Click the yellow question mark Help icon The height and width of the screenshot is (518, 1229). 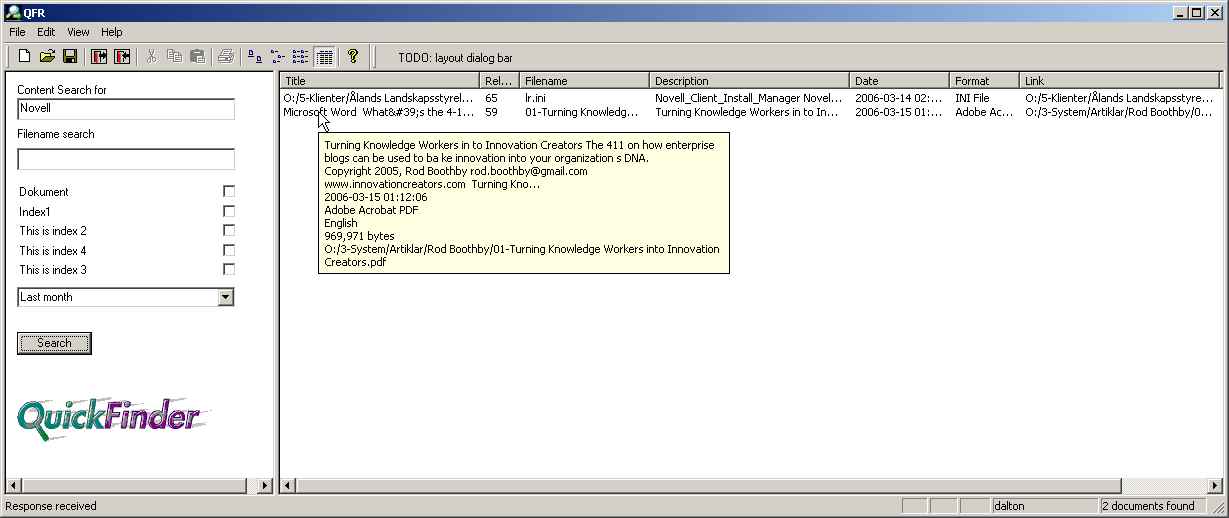[352, 57]
